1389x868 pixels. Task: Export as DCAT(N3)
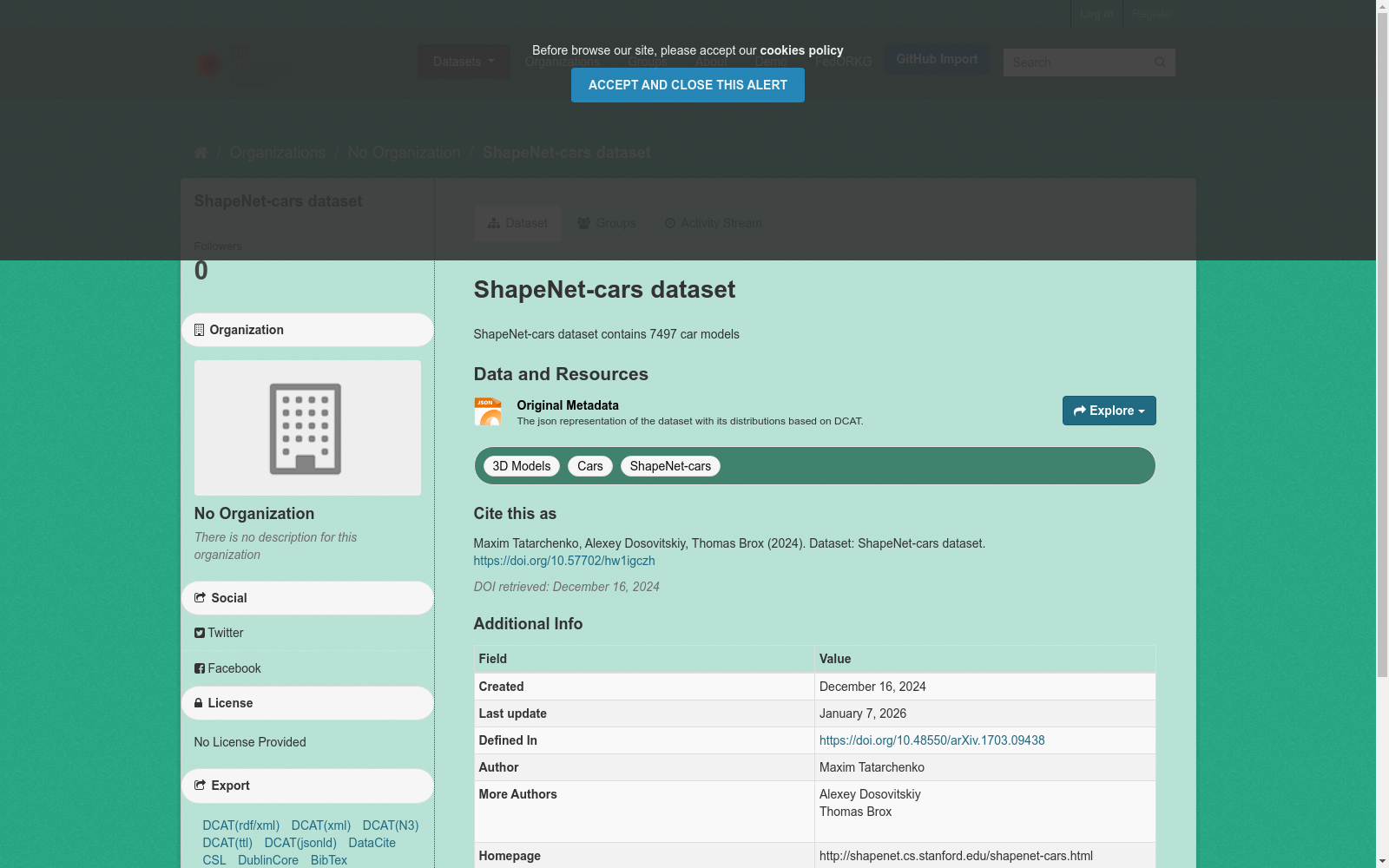coord(391,825)
